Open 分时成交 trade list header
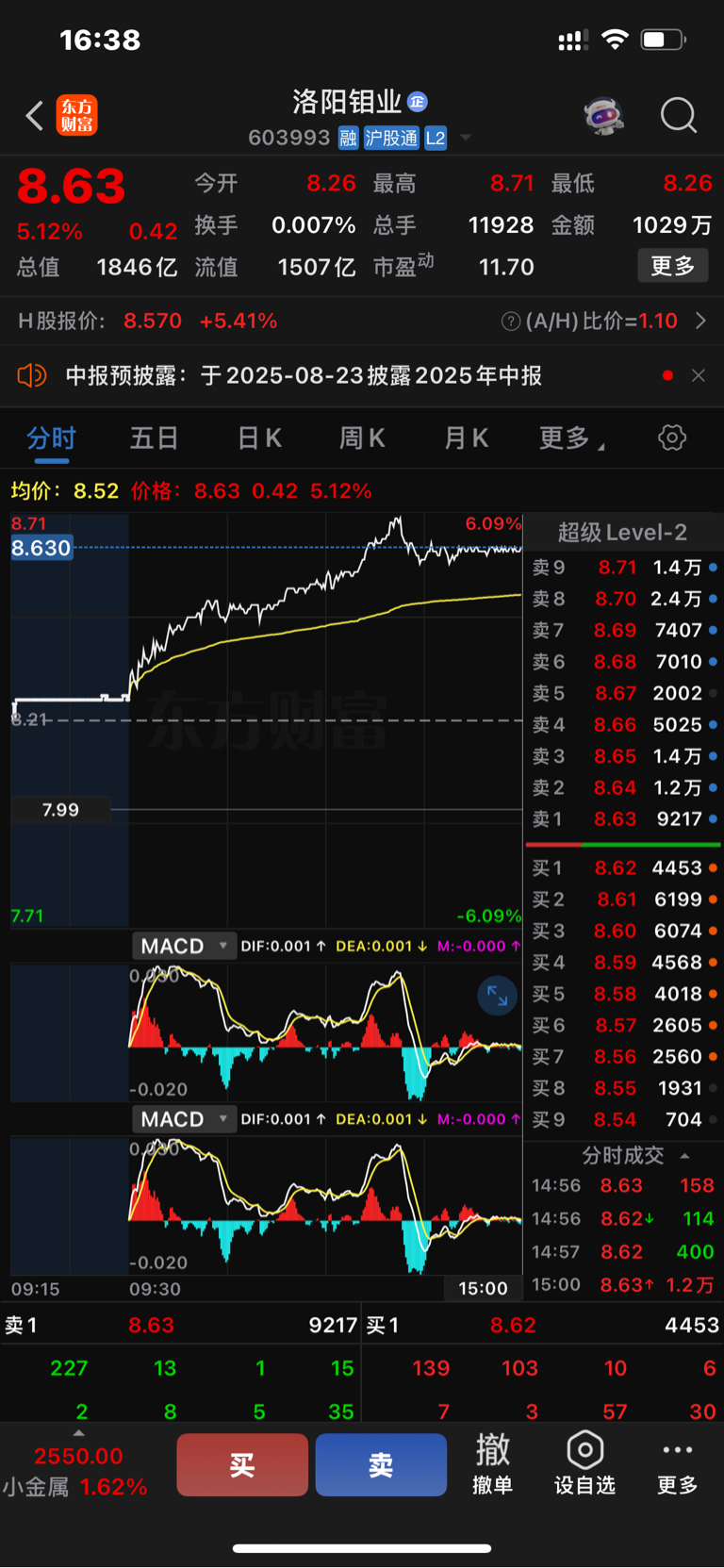The width and height of the screenshot is (724, 1568). tap(624, 1156)
